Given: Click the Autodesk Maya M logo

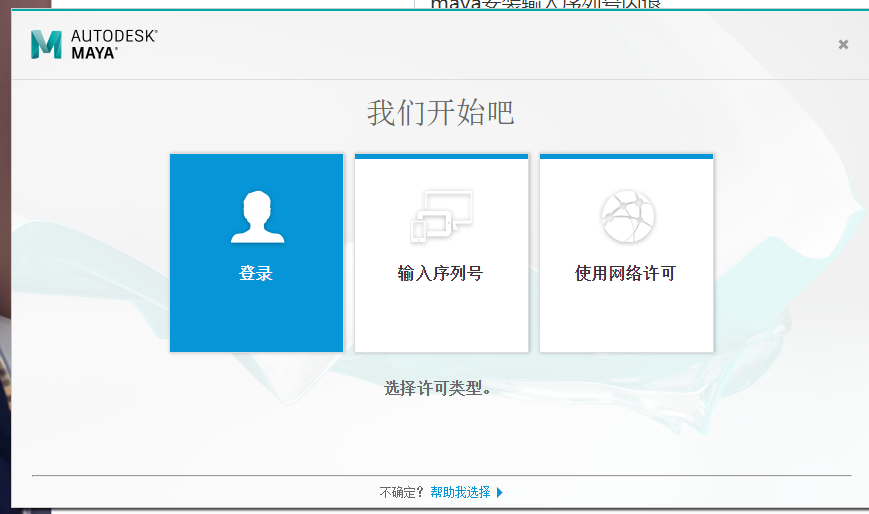Looking at the screenshot, I should (46, 45).
